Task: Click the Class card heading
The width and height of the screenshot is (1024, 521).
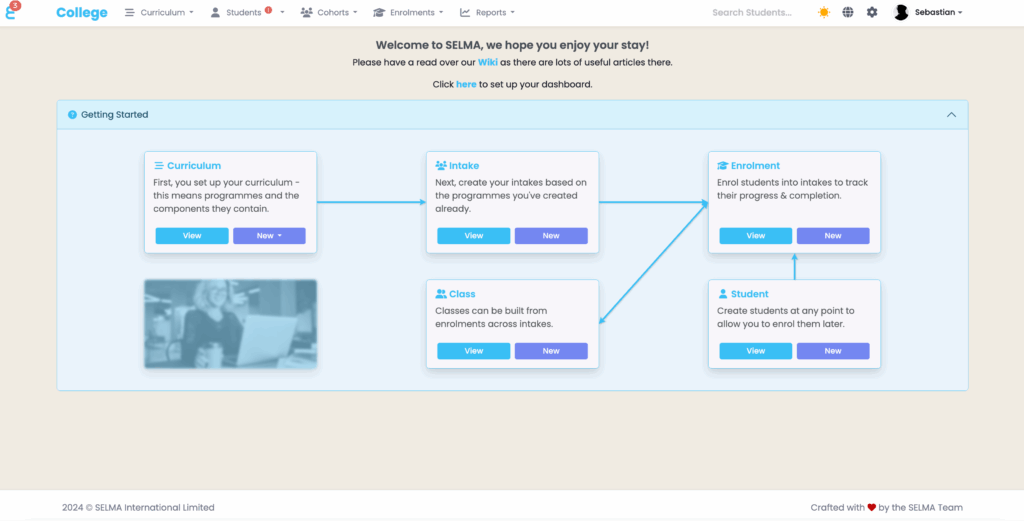Action: point(462,294)
